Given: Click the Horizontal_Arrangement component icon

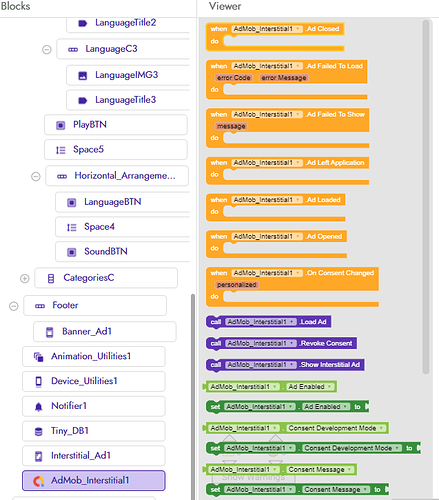Looking at the screenshot, I should (62, 176).
